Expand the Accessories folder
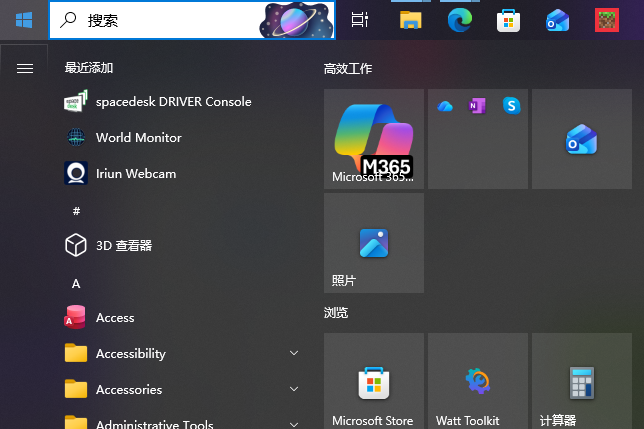Viewport: 644px width, 429px height. pos(180,390)
